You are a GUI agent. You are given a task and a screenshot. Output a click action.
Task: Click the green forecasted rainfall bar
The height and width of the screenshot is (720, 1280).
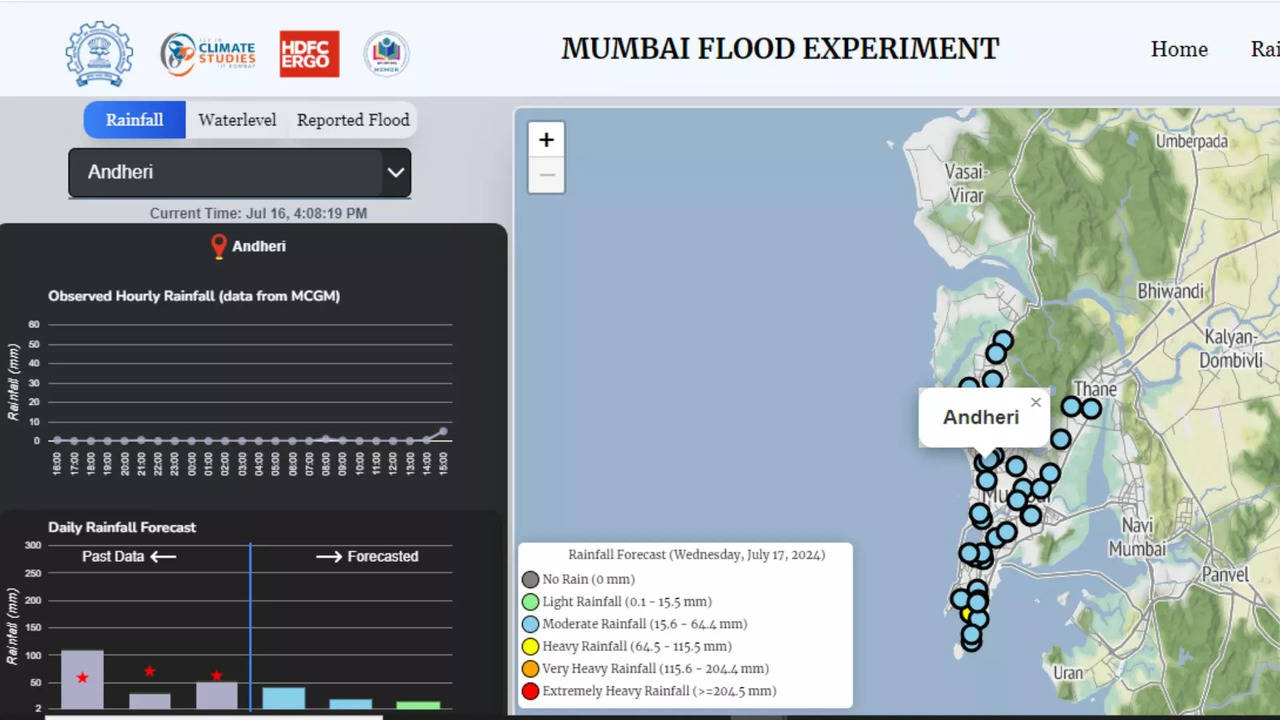(x=418, y=705)
